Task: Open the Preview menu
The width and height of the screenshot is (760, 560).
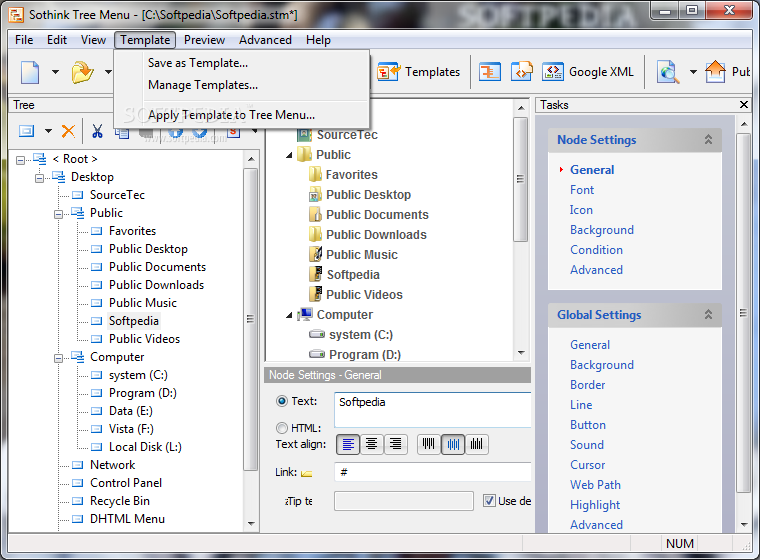Action: pos(204,40)
